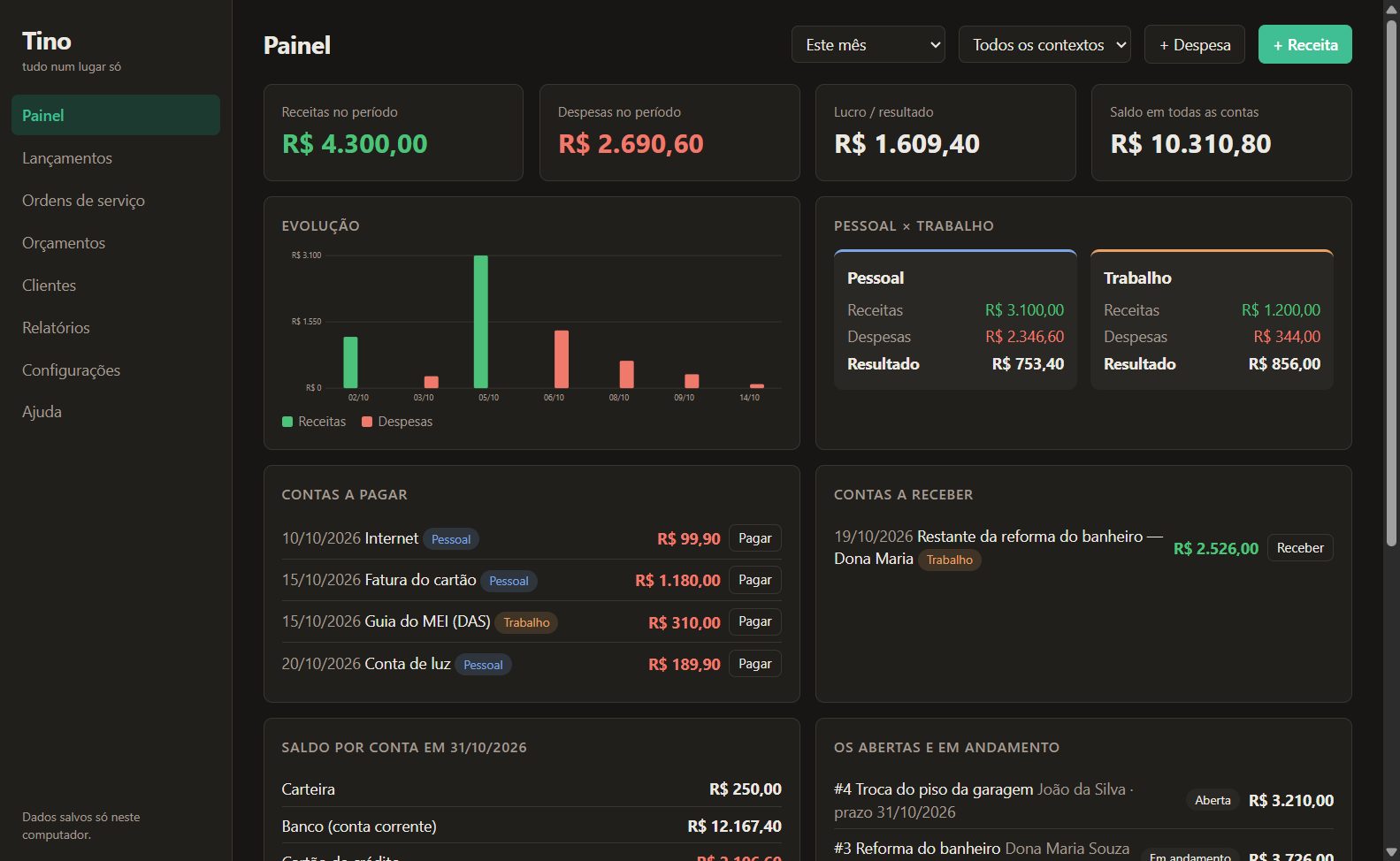
Task: Click 'R$ 4.300,00' receitas value
Action: [355, 143]
